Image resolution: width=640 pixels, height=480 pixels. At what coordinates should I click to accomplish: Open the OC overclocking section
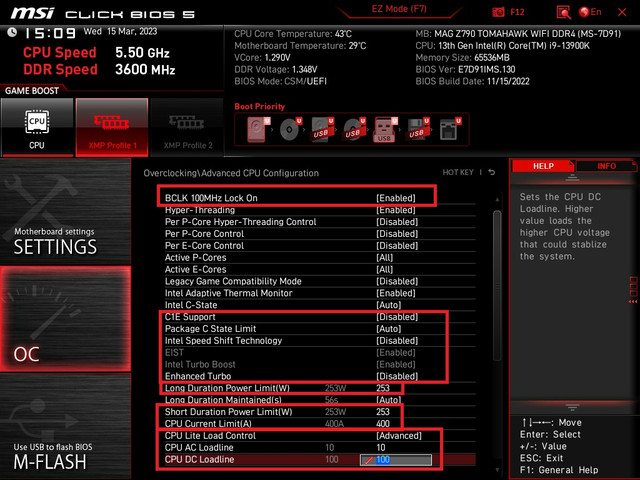click(65, 319)
